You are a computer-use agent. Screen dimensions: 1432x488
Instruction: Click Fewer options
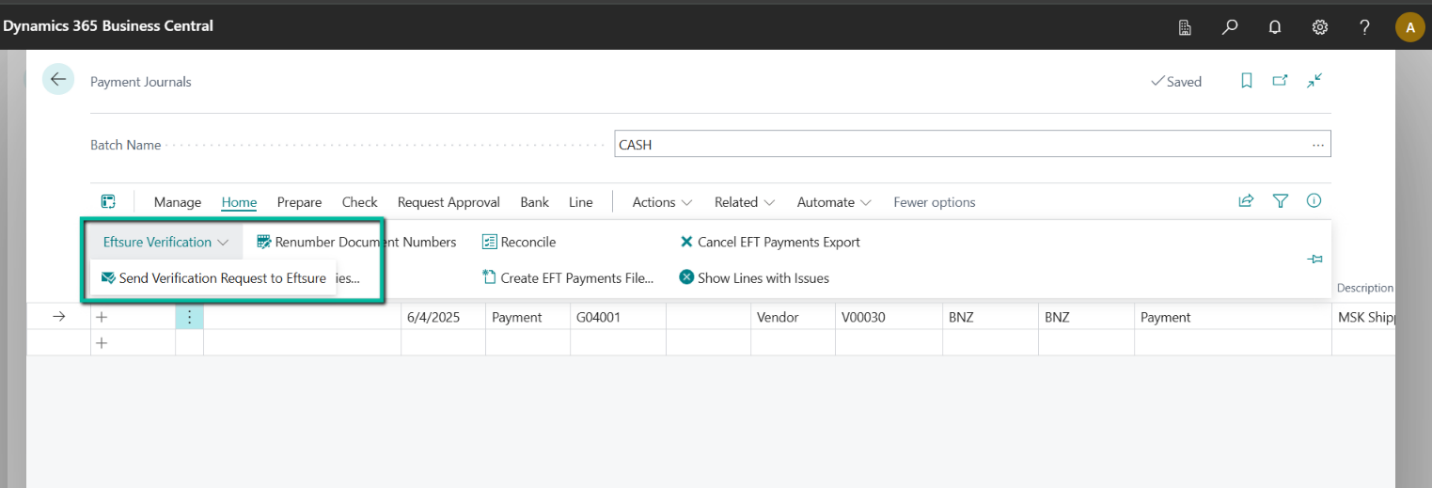(934, 202)
